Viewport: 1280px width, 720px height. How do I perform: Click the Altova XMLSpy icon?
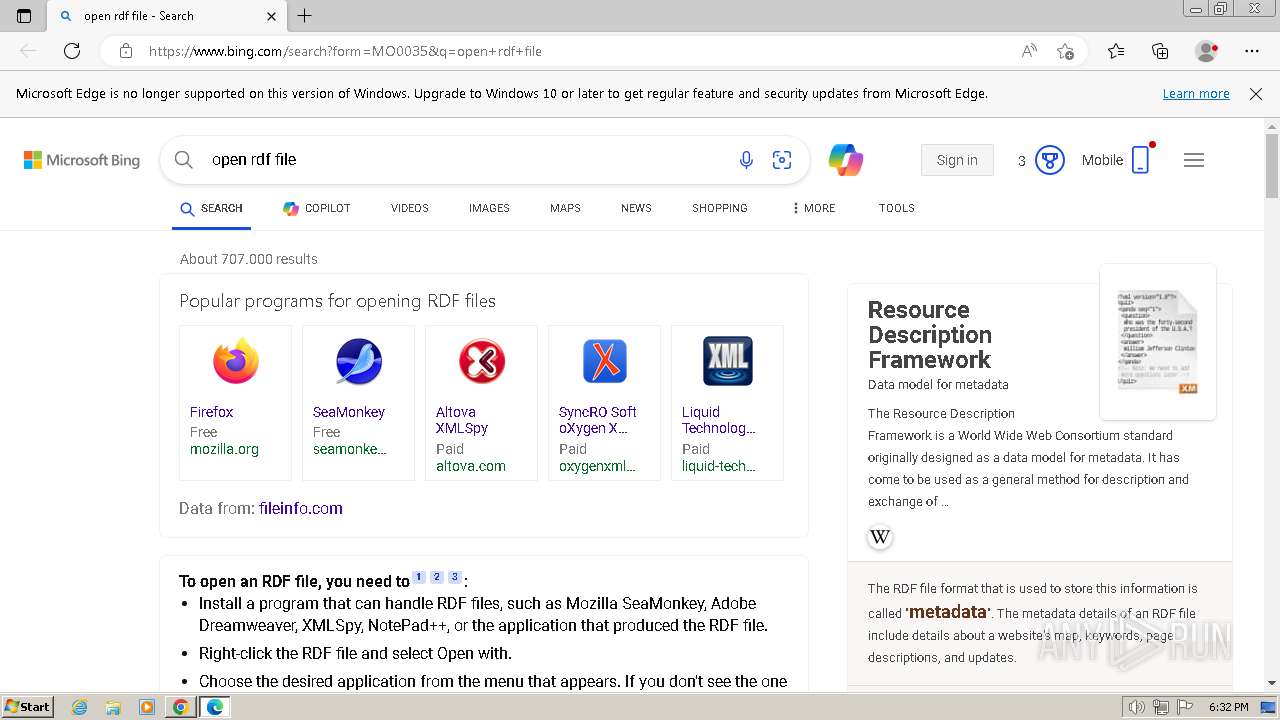[482, 361]
